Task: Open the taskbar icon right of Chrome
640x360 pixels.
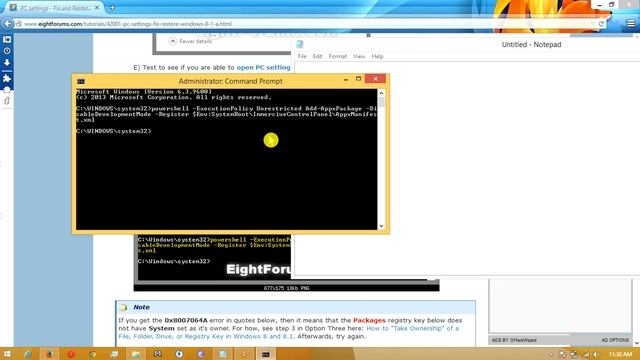Action: [x=114, y=354]
